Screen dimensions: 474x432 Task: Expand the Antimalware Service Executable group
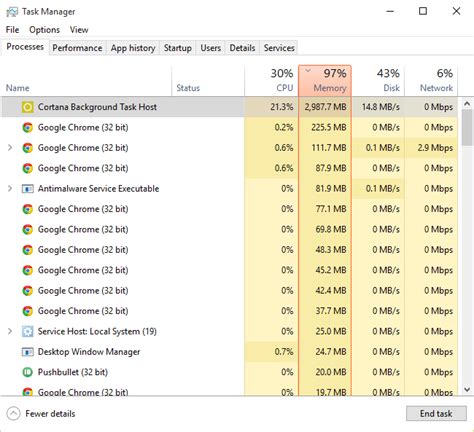point(10,189)
